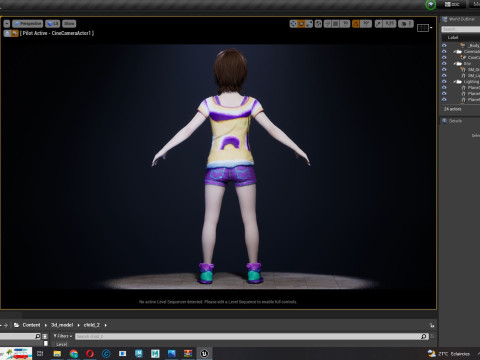480x360 pixels.
Task: Maximize or restore viewport layout icon
Action: click(423, 28)
